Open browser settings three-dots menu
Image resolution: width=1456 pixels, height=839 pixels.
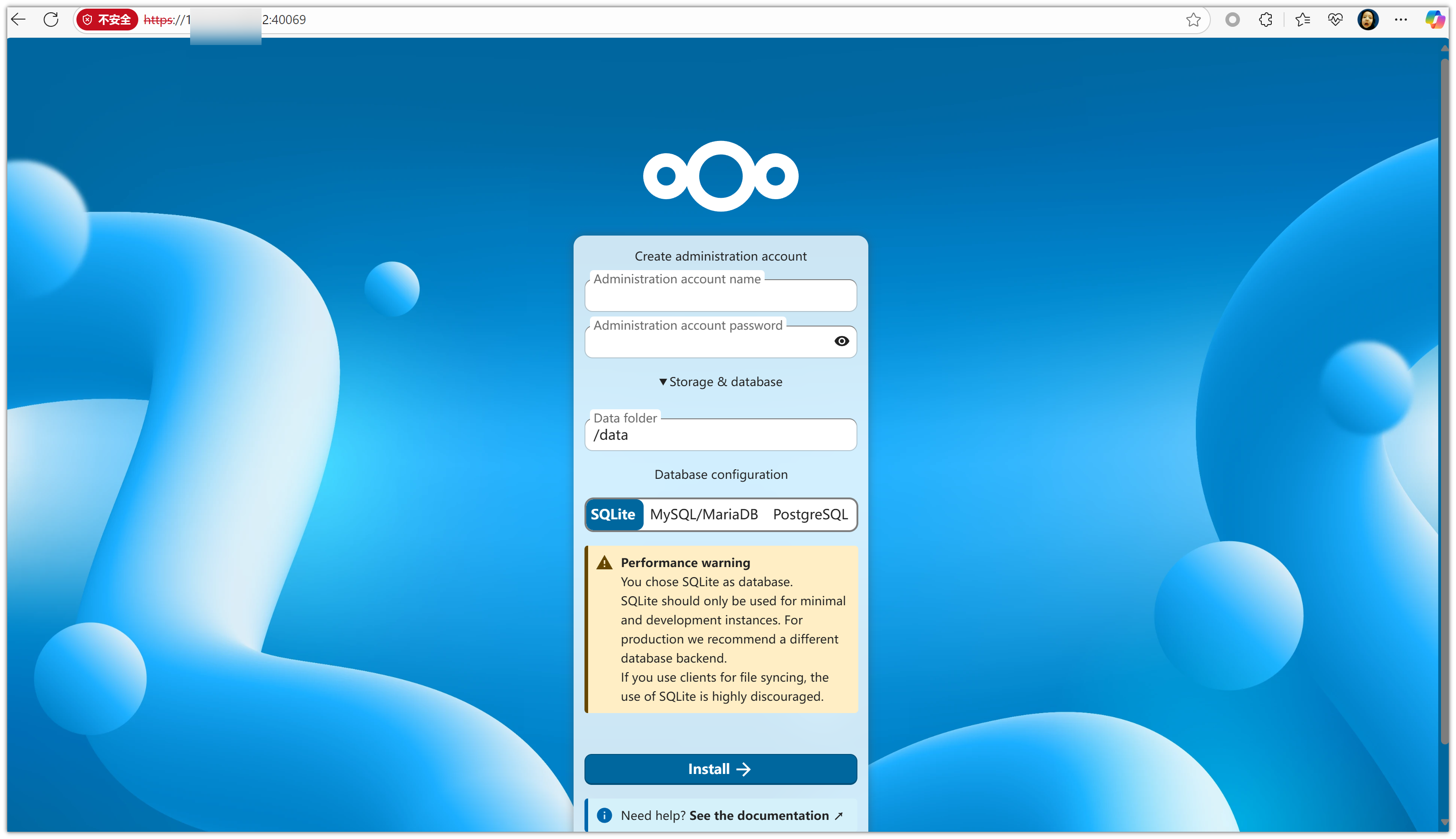(x=1401, y=20)
